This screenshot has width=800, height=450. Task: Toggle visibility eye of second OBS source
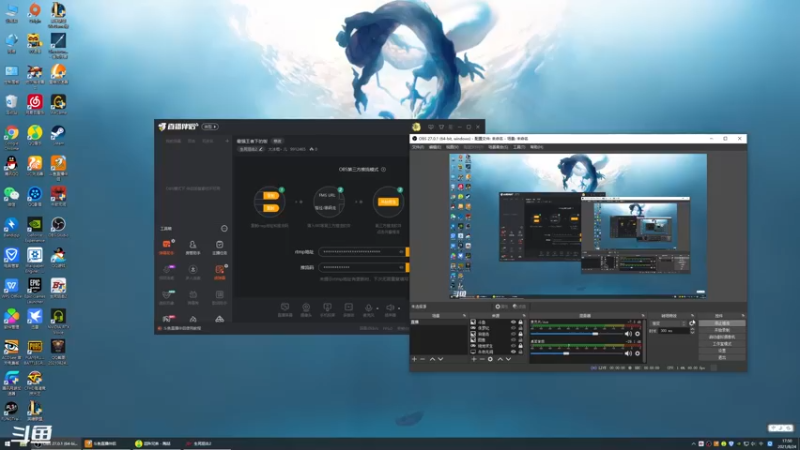pos(513,328)
